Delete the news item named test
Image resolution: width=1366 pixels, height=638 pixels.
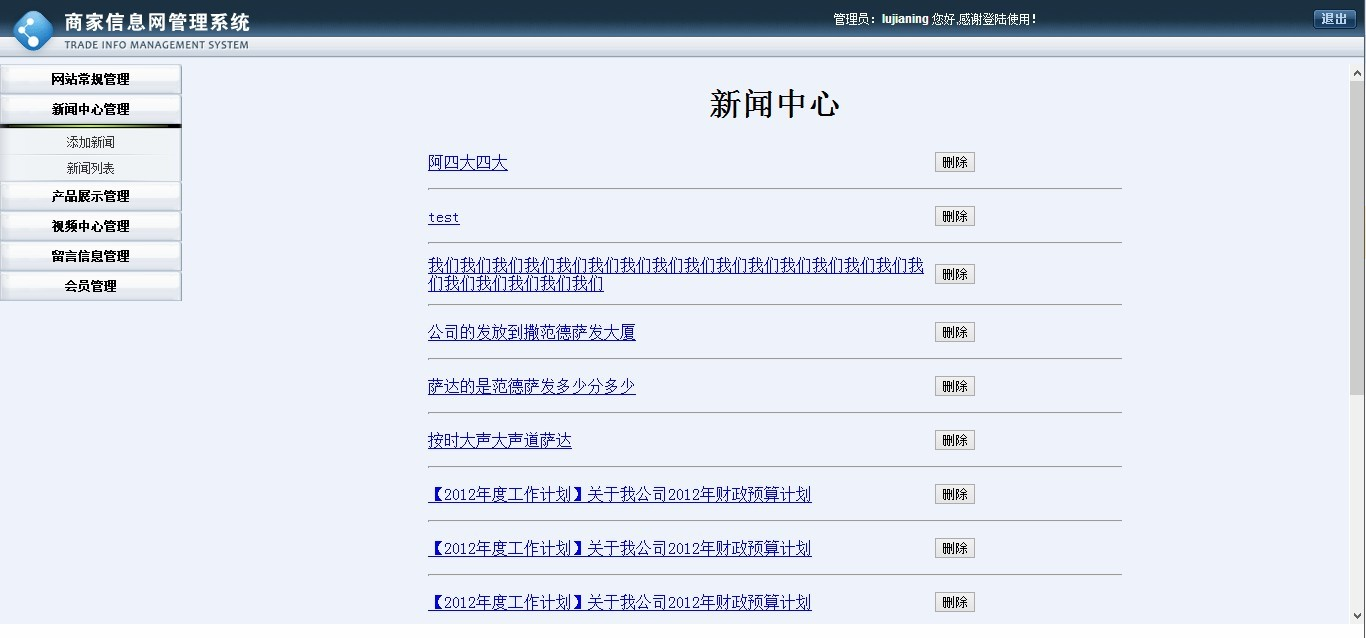point(955,216)
